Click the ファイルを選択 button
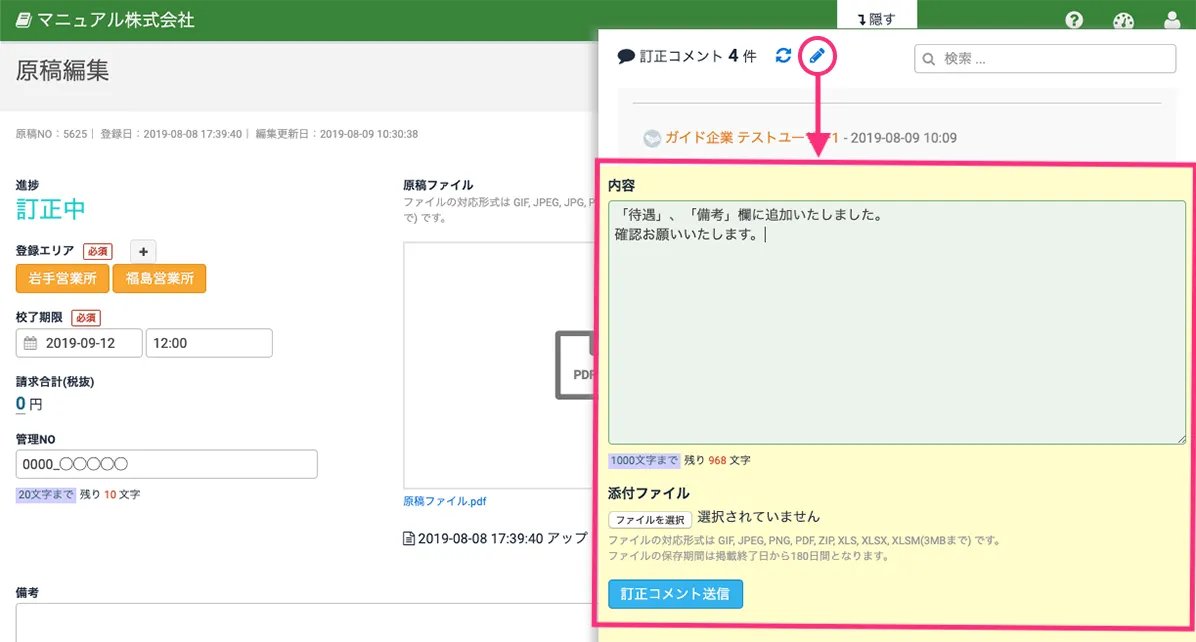The height and width of the screenshot is (642, 1196). pos(650,520)
